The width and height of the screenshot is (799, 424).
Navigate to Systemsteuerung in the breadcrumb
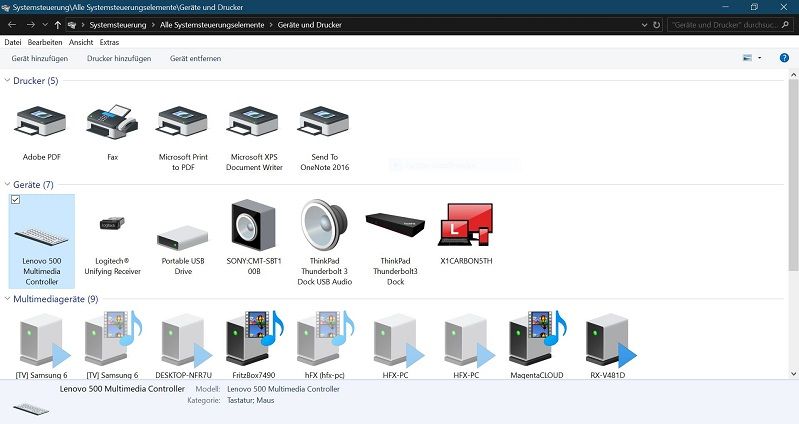pos(118,24)
